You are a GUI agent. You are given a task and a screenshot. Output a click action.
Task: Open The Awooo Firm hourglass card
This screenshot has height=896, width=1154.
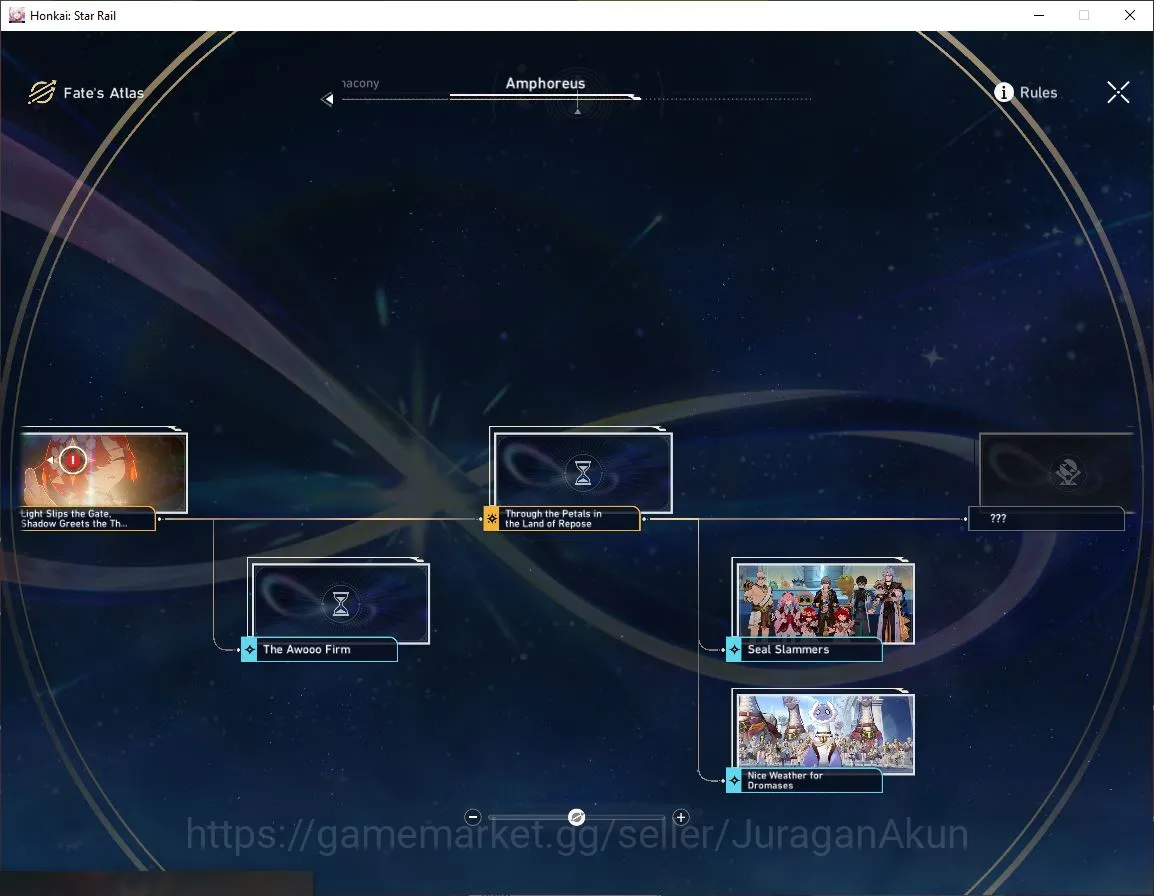point(340,602)
